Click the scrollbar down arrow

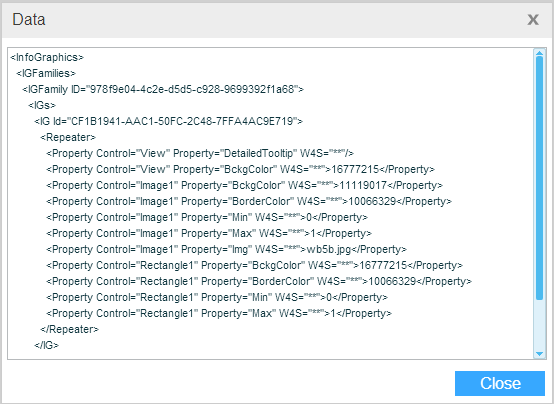pyautogui.click(x=539, y=353)
